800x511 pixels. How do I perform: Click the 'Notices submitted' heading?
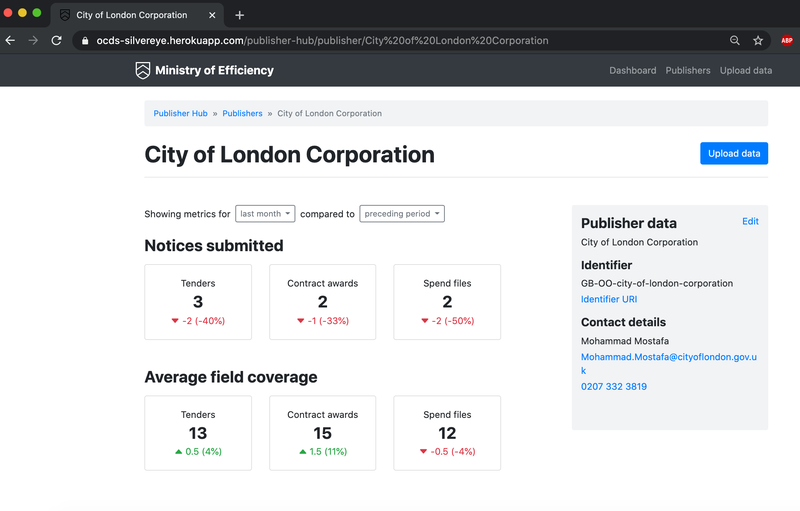214,245
